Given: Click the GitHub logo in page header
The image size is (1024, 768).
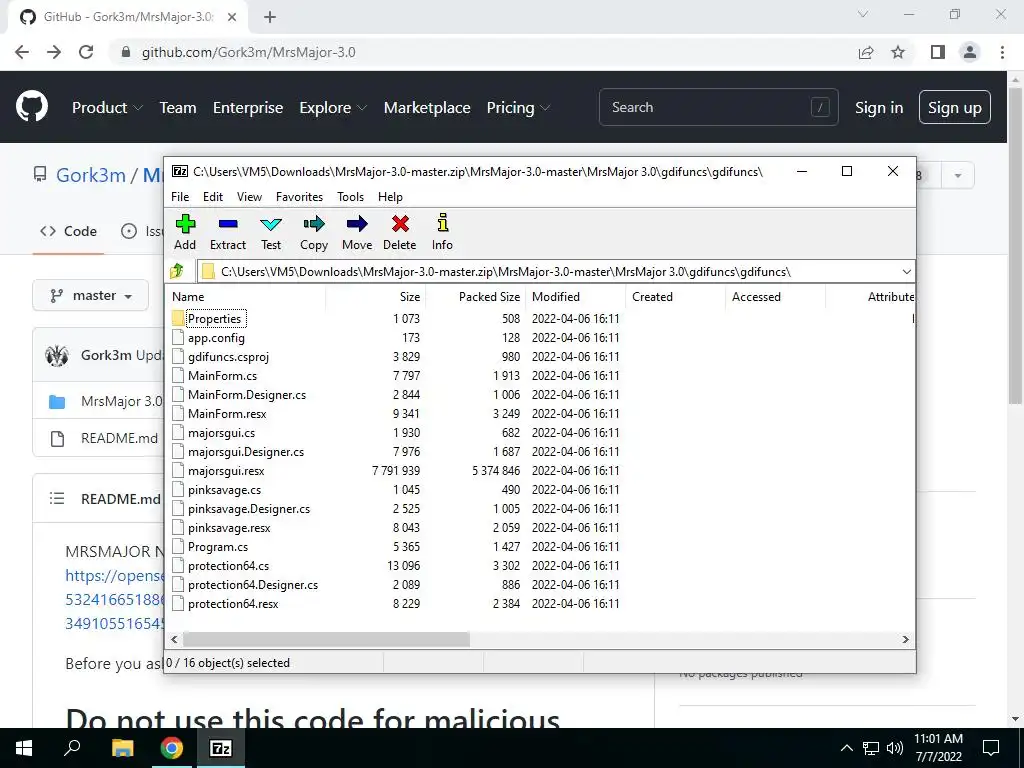Looking at the screenshot, I should tap(32, 107).
